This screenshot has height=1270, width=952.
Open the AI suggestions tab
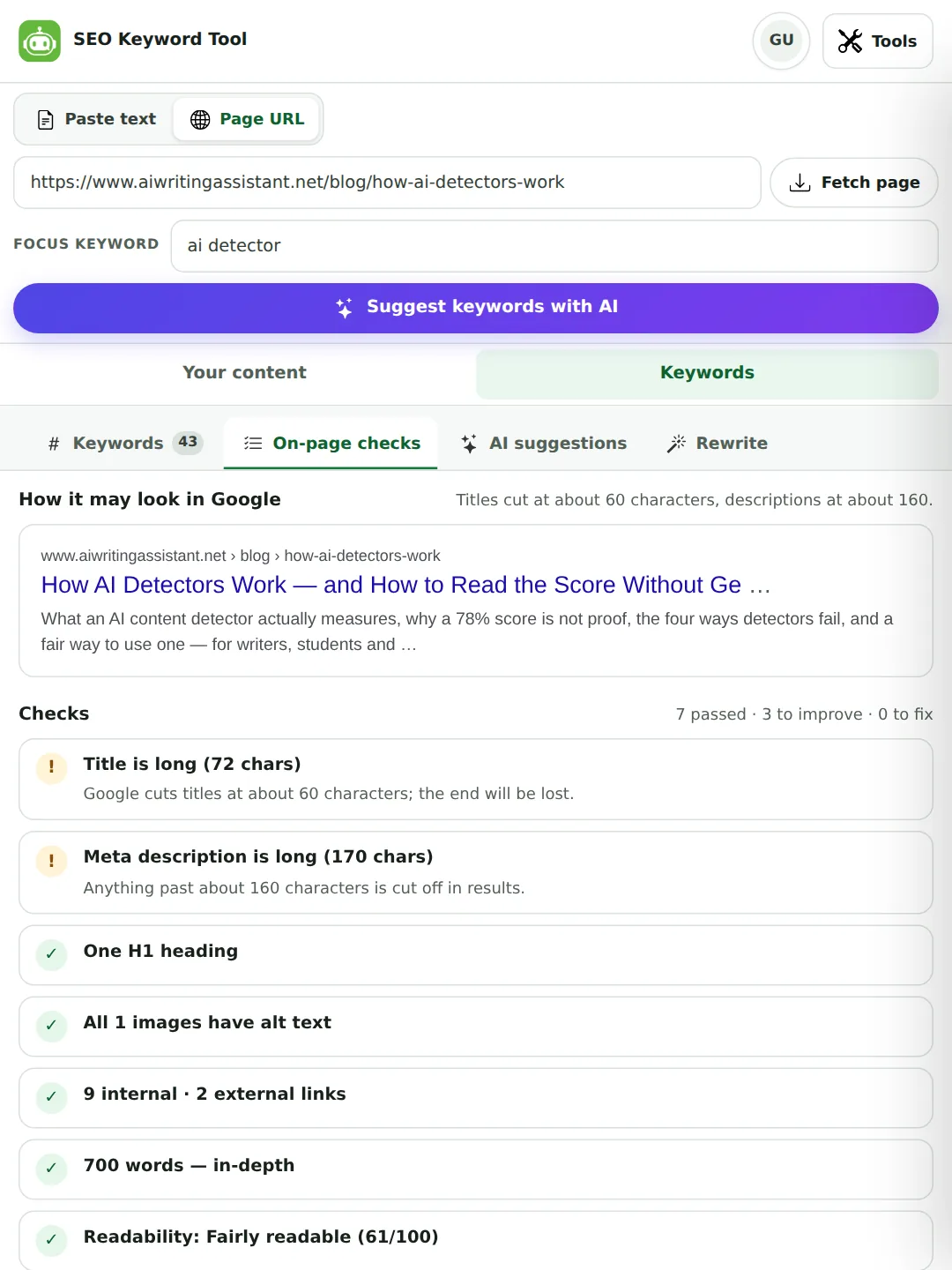tap(544, 444)
